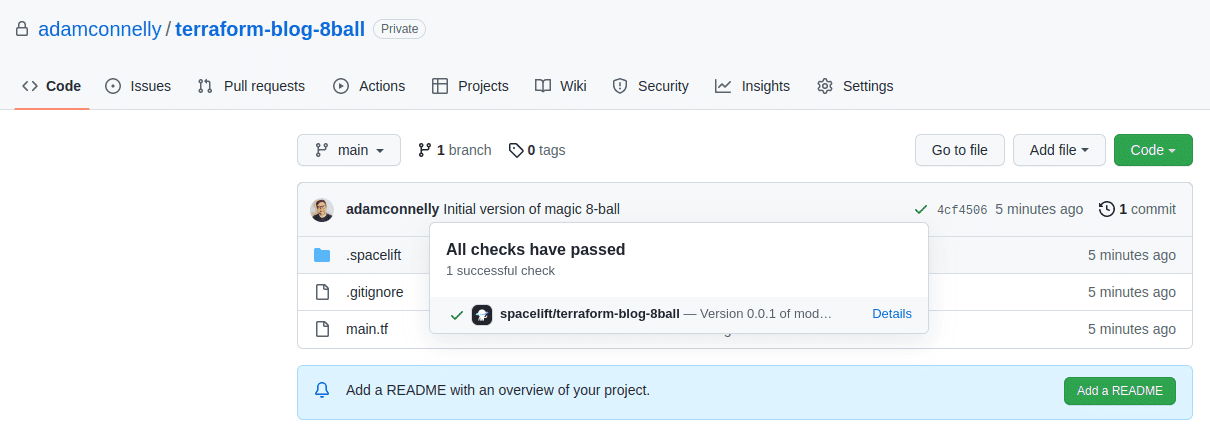
Task: Click the .gitignore file icon
Action: pos(322,292)
